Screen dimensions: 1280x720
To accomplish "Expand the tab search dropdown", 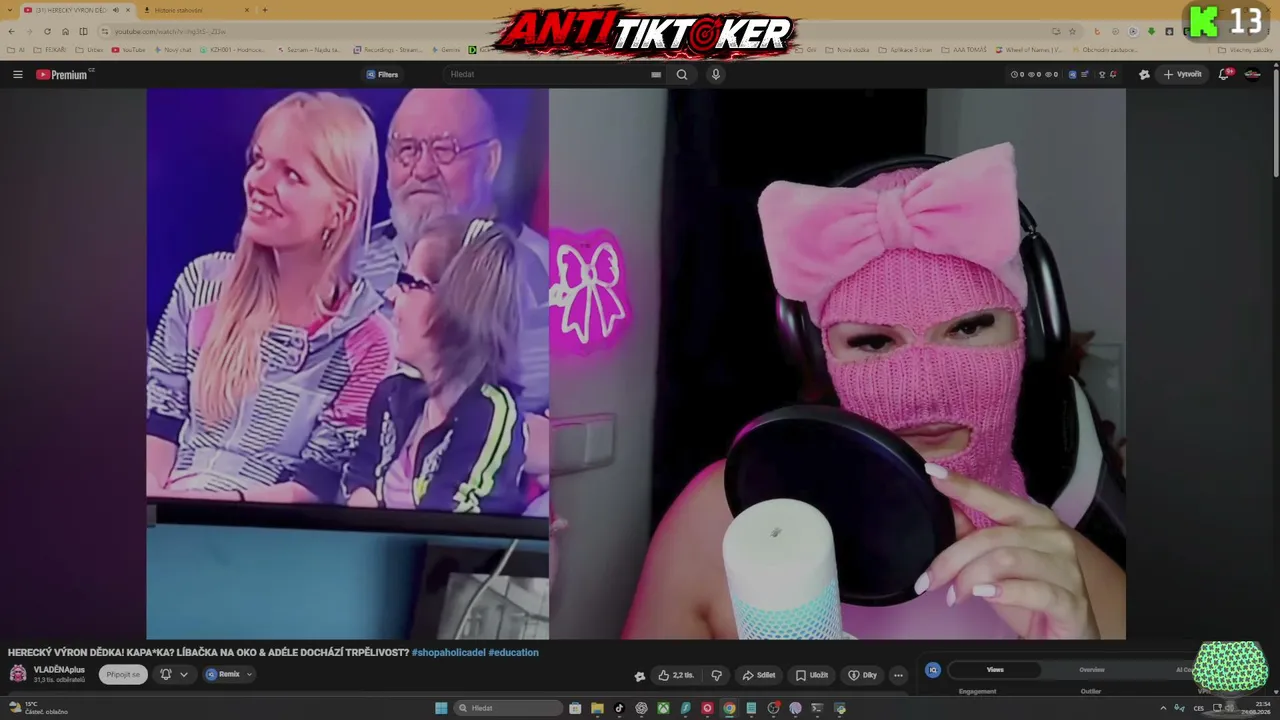I will (x=10, y=10).
